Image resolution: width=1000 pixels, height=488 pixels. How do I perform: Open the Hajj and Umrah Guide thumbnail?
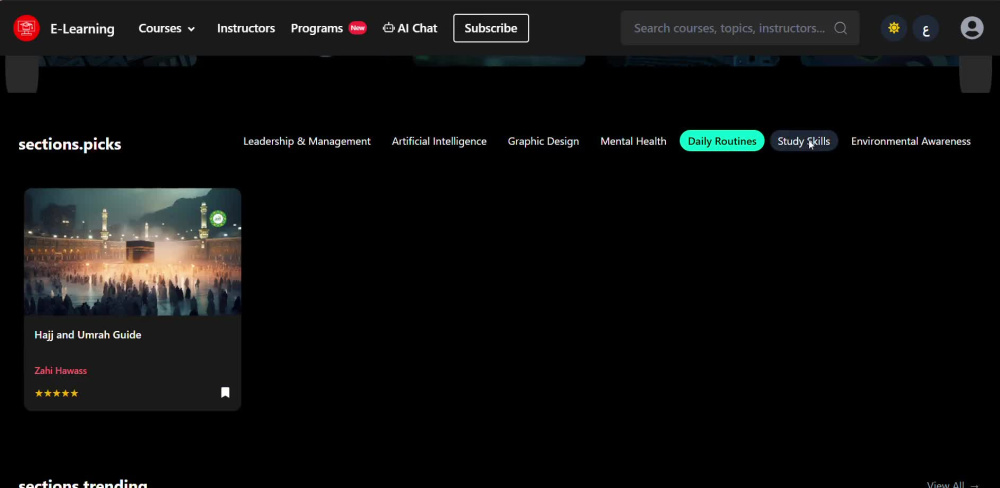click(133, 252)
